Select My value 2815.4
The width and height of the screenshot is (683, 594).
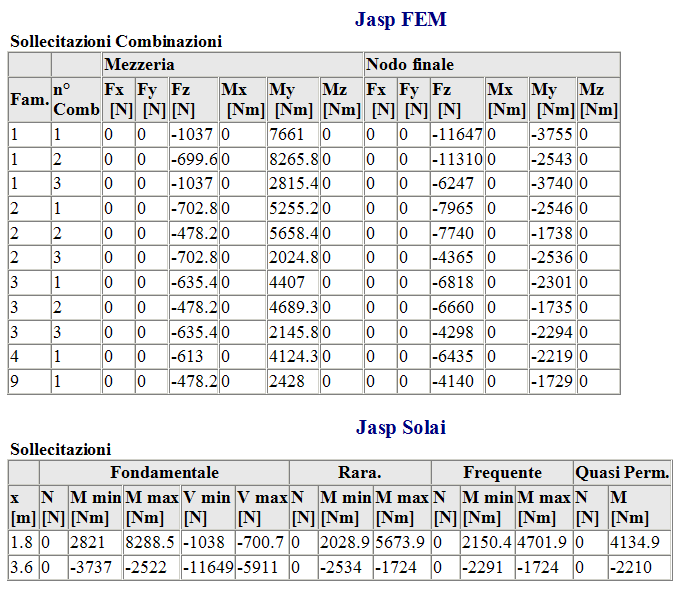tap(294, 183)
